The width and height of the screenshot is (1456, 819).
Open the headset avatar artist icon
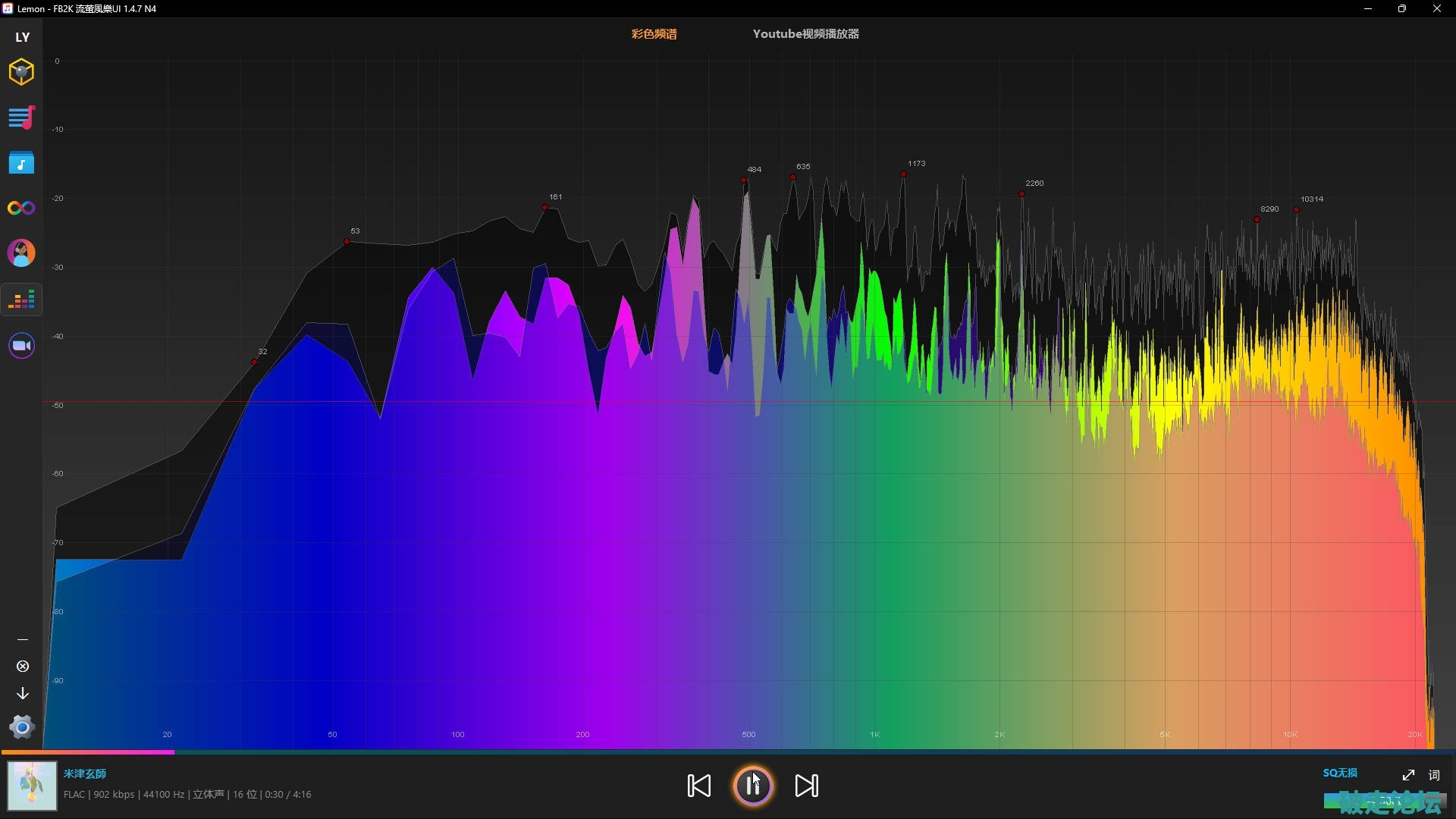coord(21,253)
